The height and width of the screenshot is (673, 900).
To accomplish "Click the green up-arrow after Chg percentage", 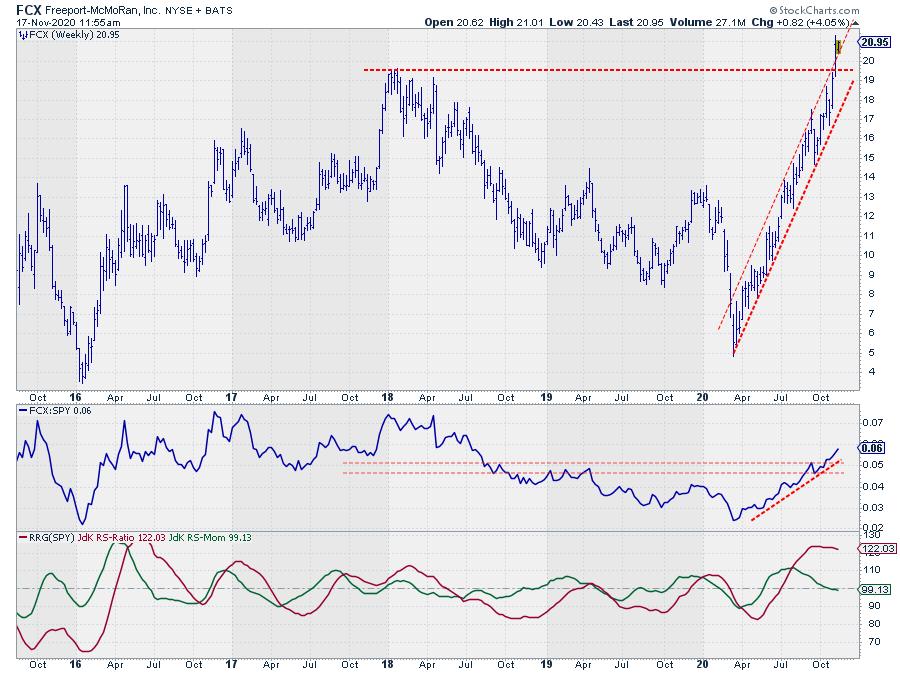I will (853, 21).
